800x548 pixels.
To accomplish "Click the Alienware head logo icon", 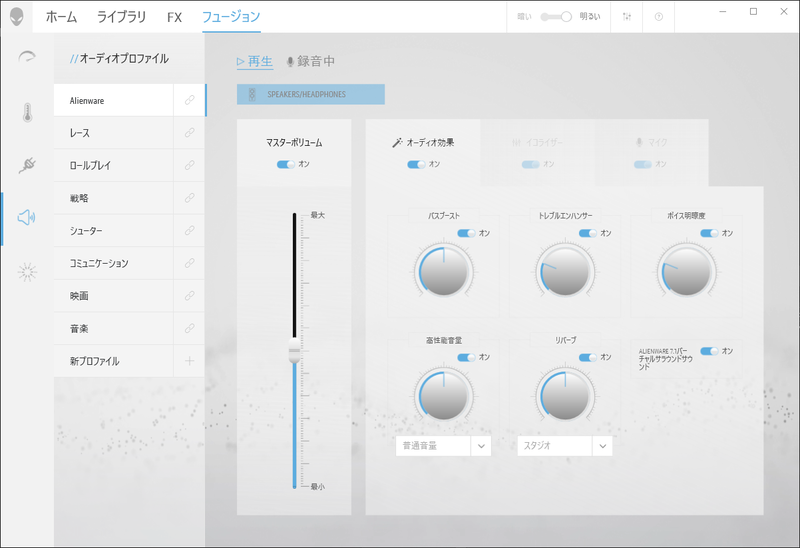I will click(17, 16).
